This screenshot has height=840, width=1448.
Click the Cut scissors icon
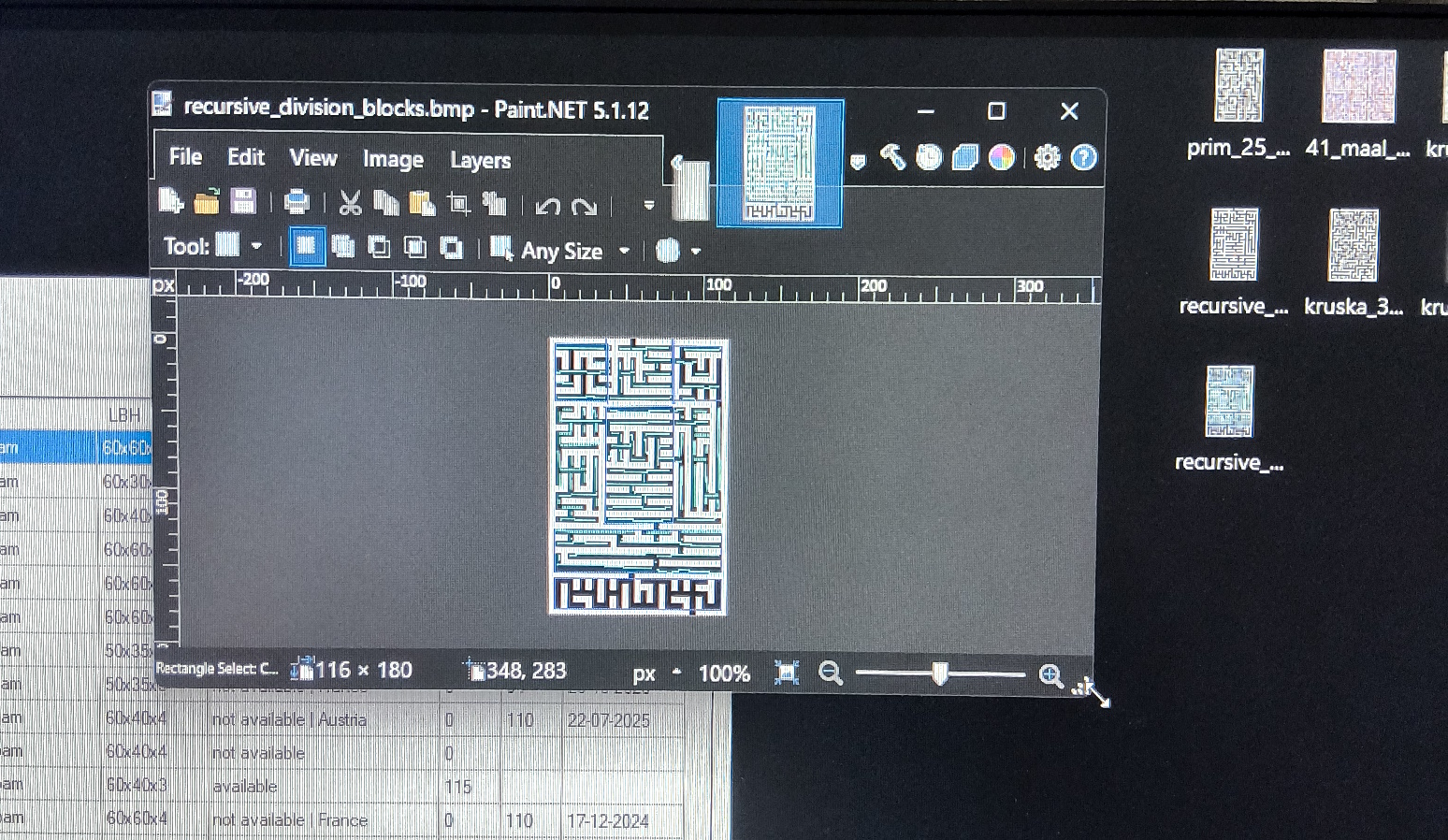pos(351,202)
